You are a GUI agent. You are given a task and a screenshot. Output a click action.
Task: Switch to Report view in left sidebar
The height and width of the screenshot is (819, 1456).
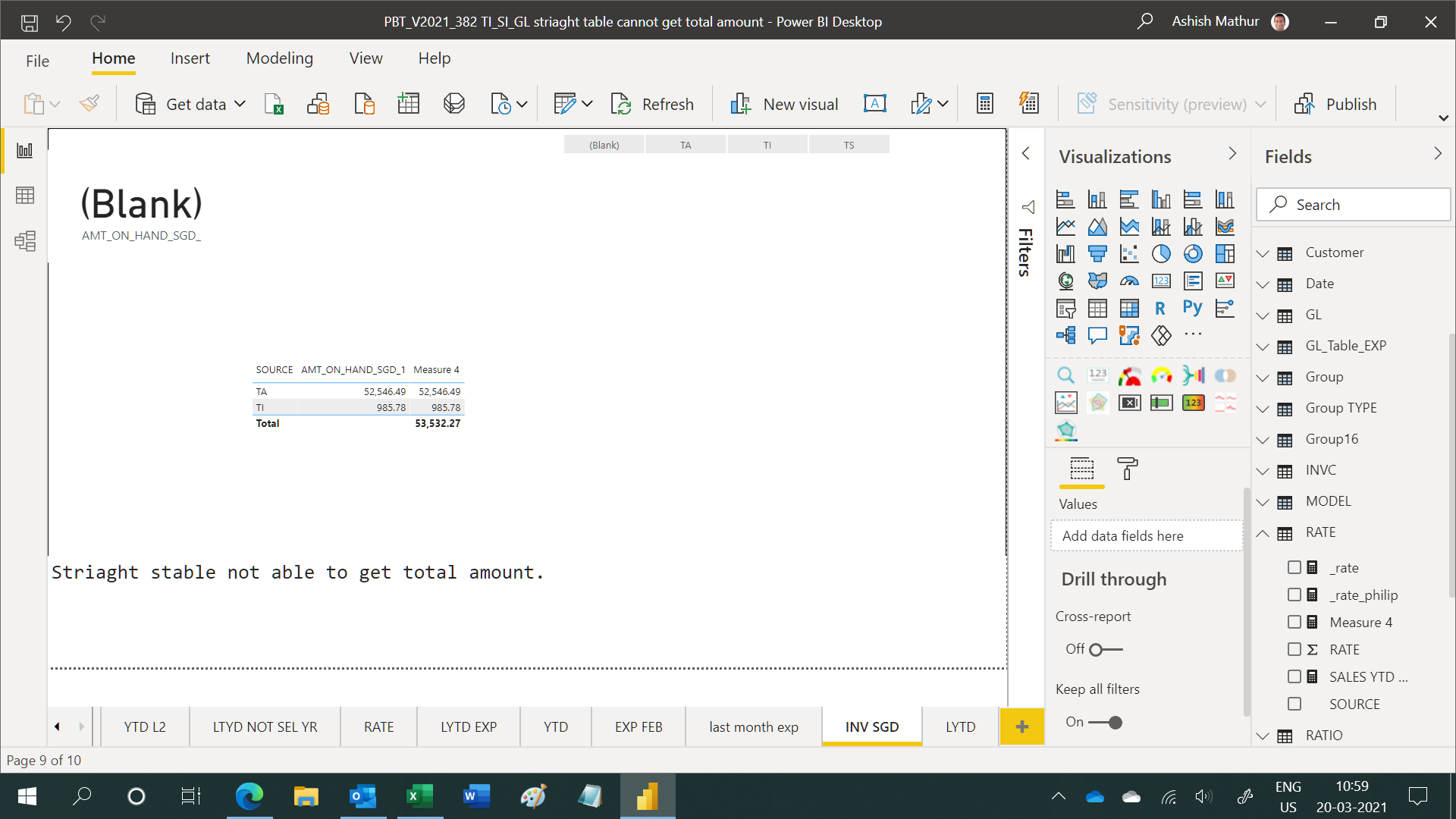(25, 150)
